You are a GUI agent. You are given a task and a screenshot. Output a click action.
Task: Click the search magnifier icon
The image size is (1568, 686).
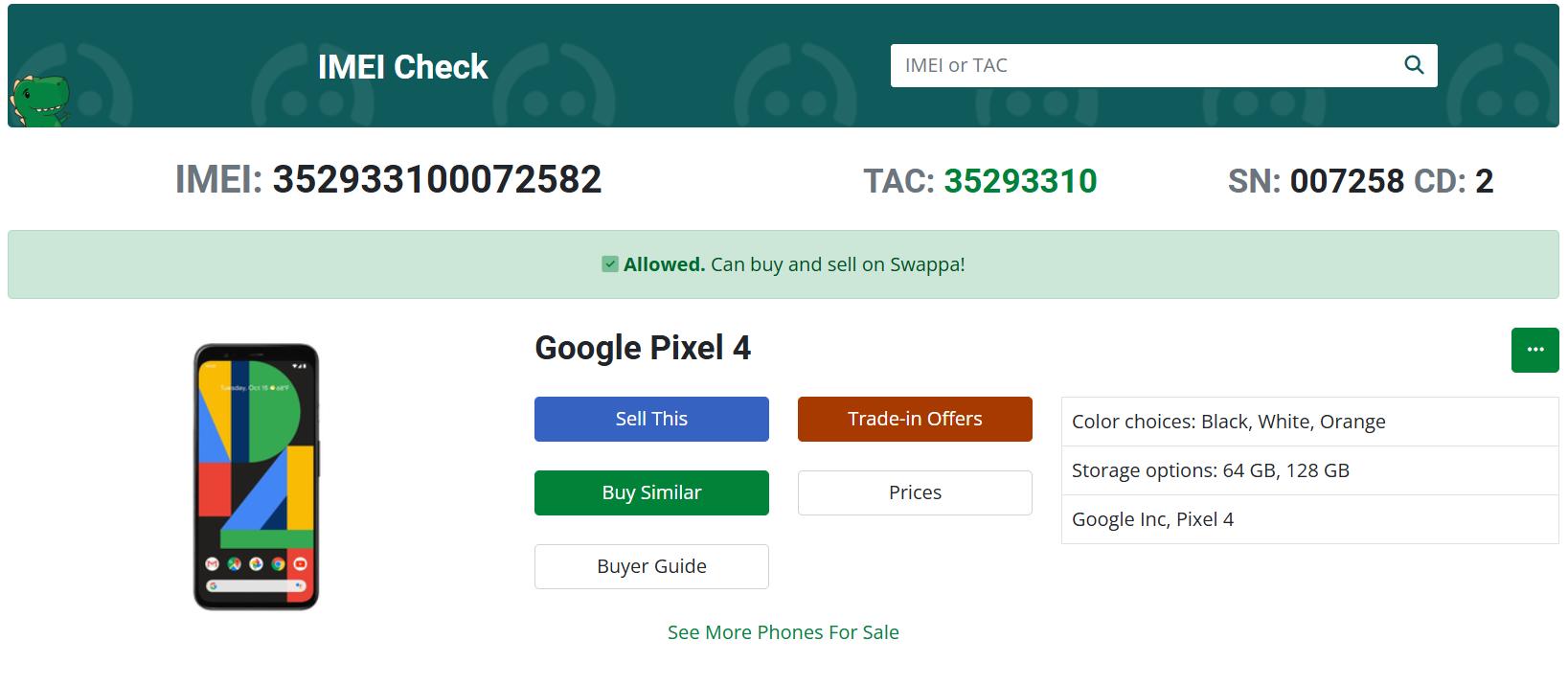pos(1414,65)
